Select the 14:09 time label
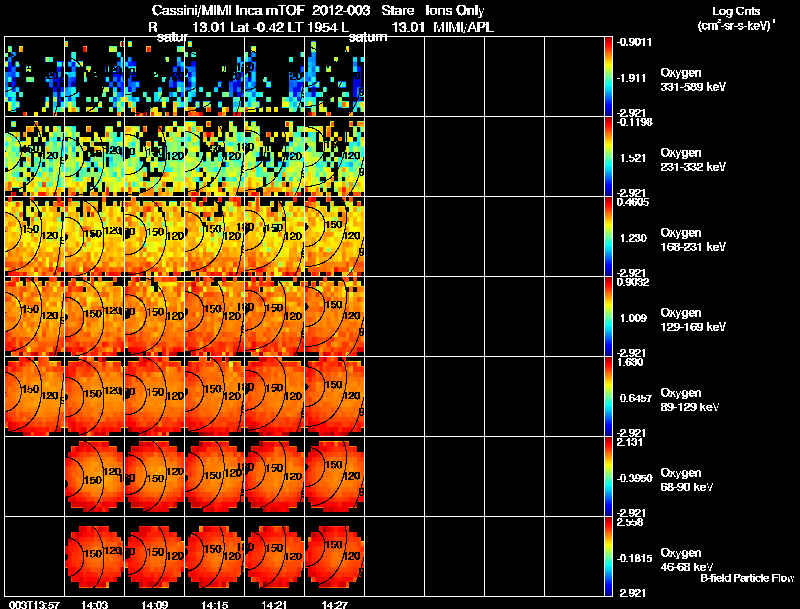Viewport: 800px width, 609px height. click(155, 605)
